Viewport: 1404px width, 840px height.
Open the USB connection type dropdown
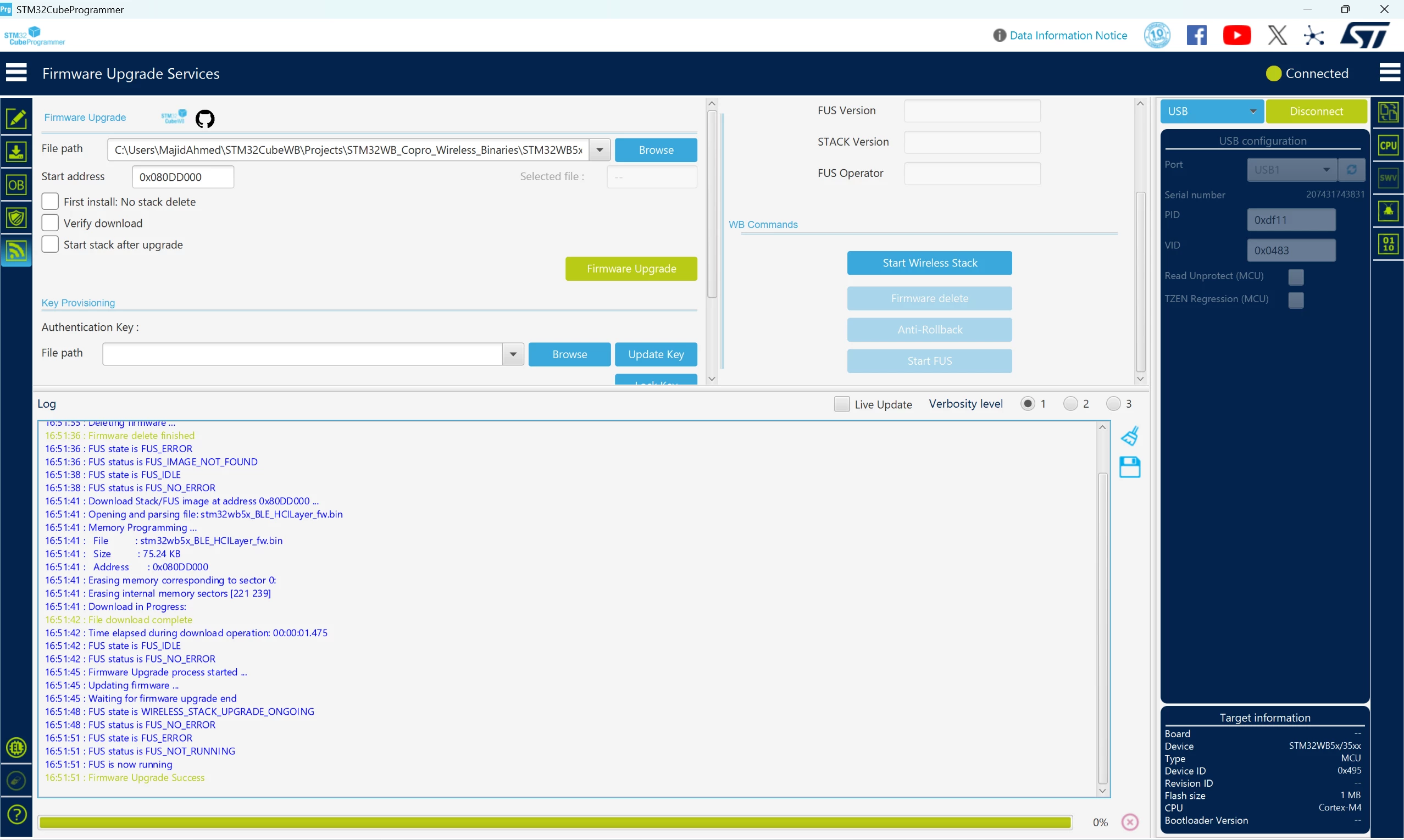click(1212, 111)
